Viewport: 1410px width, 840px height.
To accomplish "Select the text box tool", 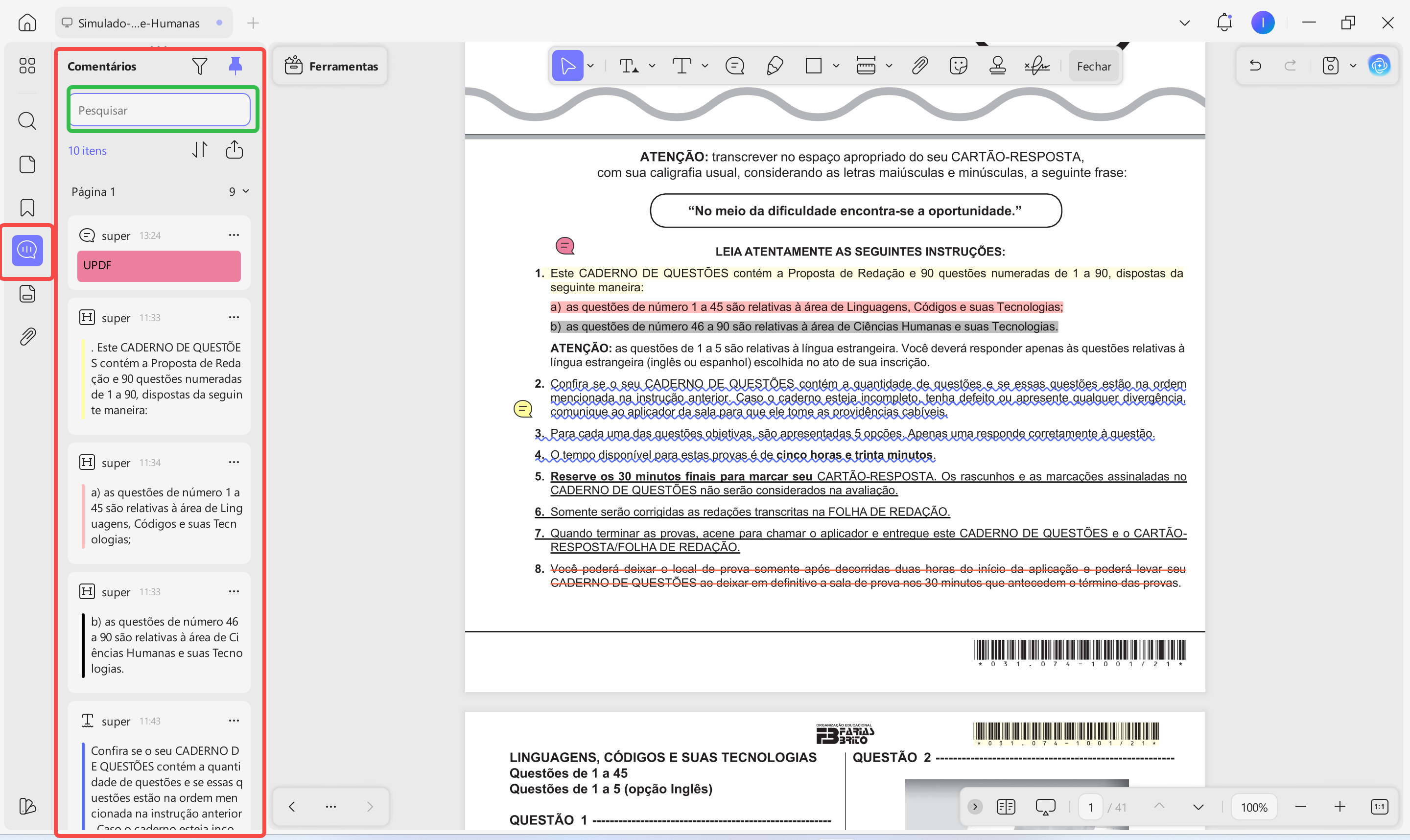I will click(x=681, y=66).
